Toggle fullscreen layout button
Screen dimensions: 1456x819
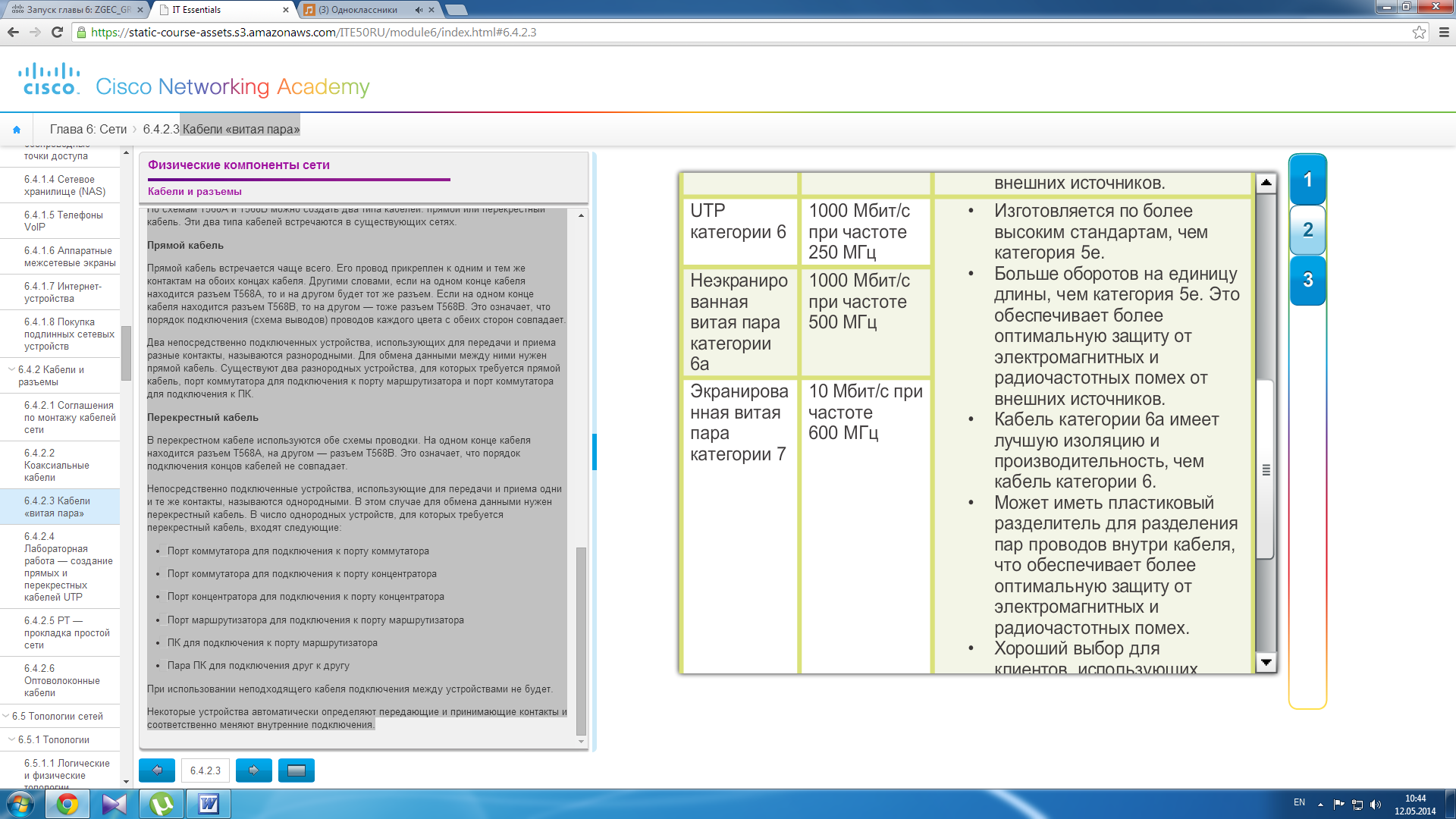[x=297, y=770]
